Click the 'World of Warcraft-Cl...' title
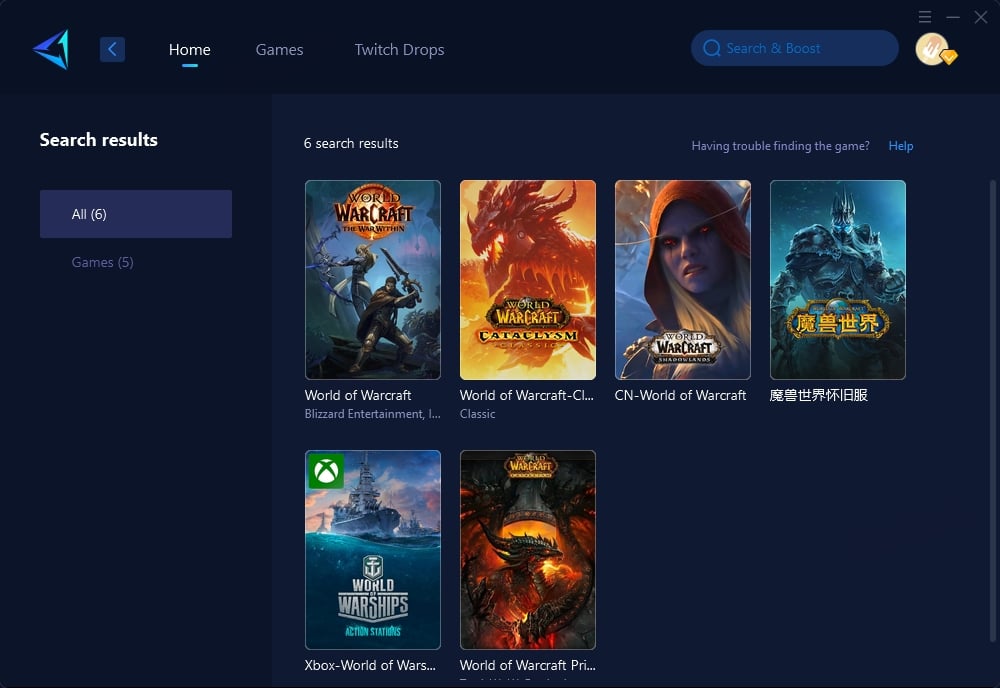The image size is (1000, 688). (x=527, y=395)
